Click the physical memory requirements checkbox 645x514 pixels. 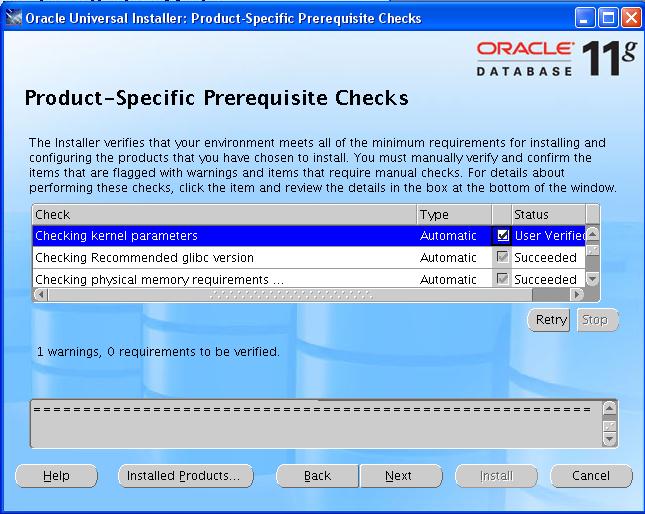click(x=503, y=279)
